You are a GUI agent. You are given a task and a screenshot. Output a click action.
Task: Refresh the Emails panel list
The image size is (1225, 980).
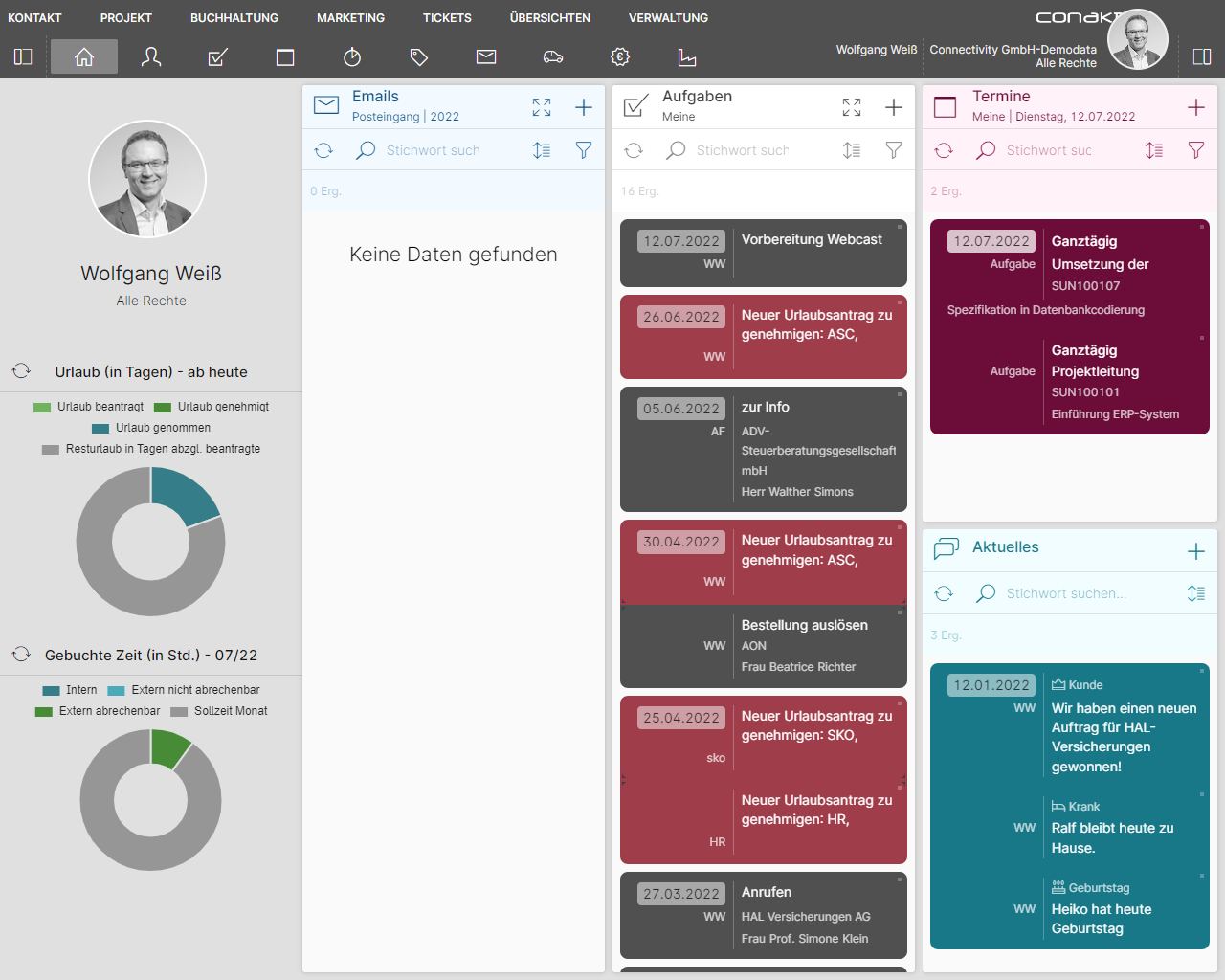point(323,150)
